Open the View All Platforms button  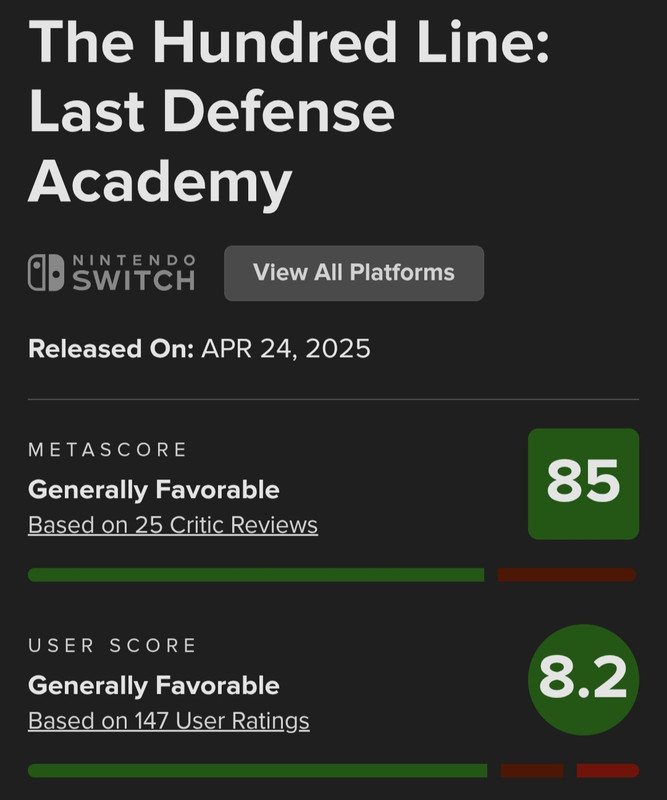[x=354, y=273]
